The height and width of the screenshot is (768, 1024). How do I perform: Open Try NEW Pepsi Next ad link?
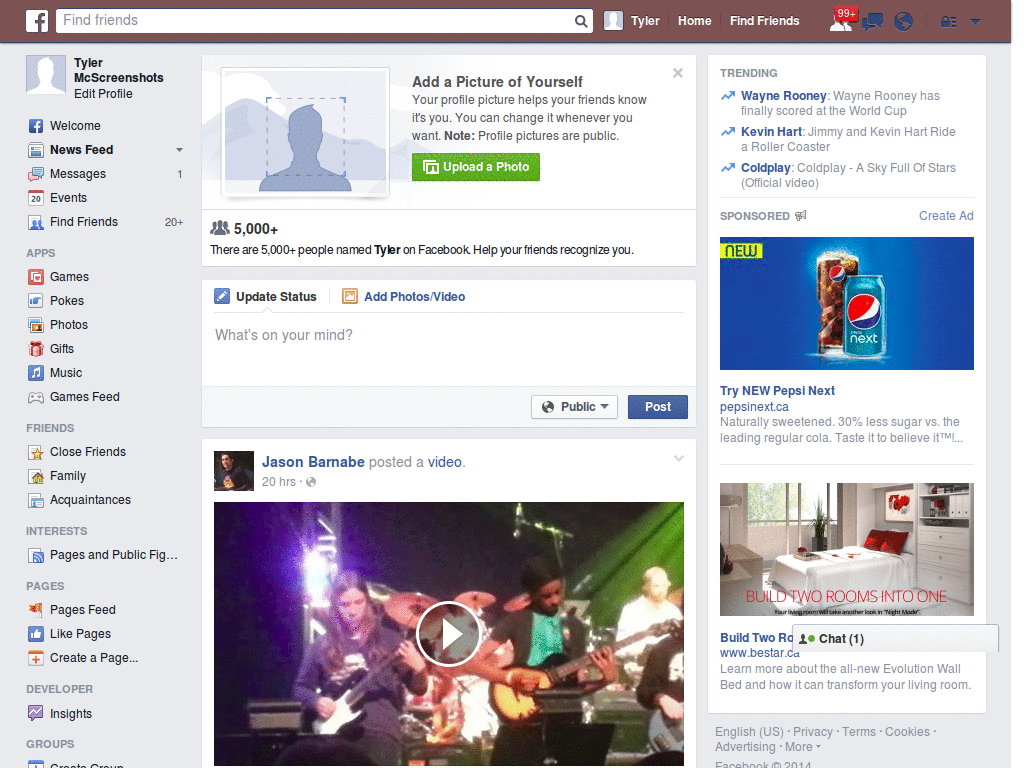(x=777, y=391)
